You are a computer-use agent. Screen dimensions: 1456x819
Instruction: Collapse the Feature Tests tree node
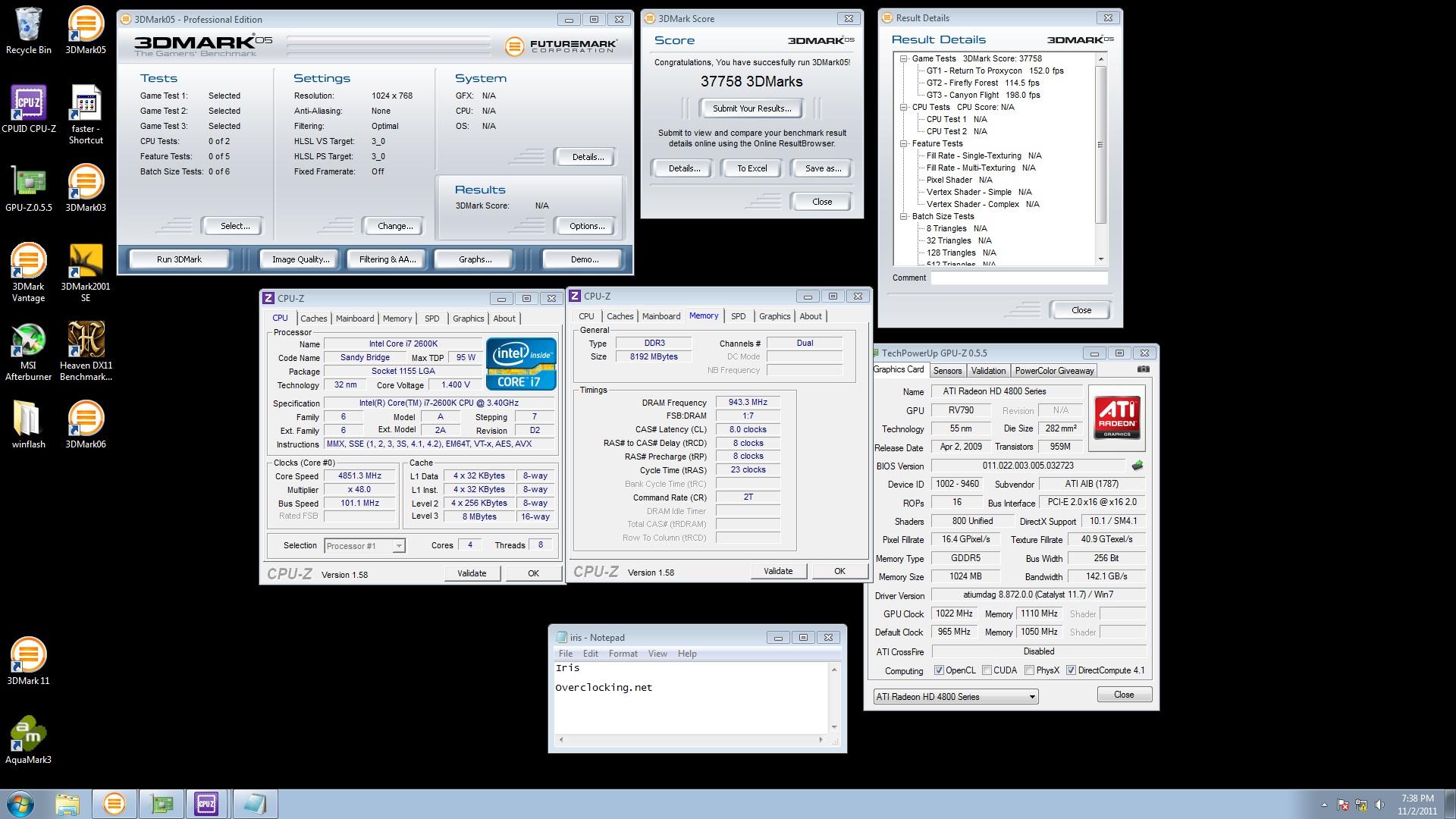click(904, 143)
